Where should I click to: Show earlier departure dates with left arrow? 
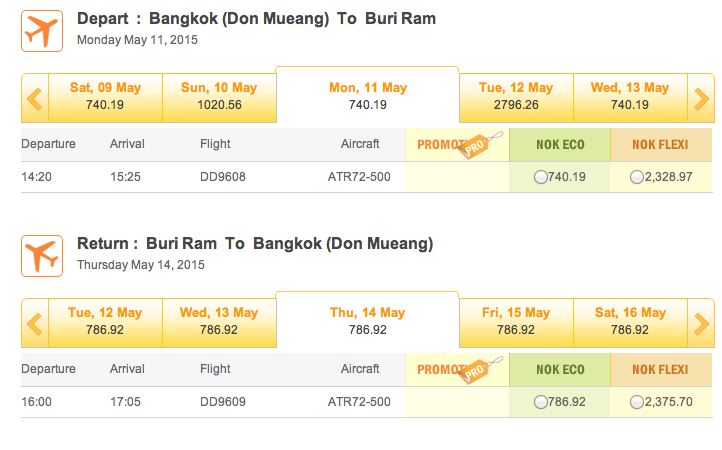(x=35, y=98)
